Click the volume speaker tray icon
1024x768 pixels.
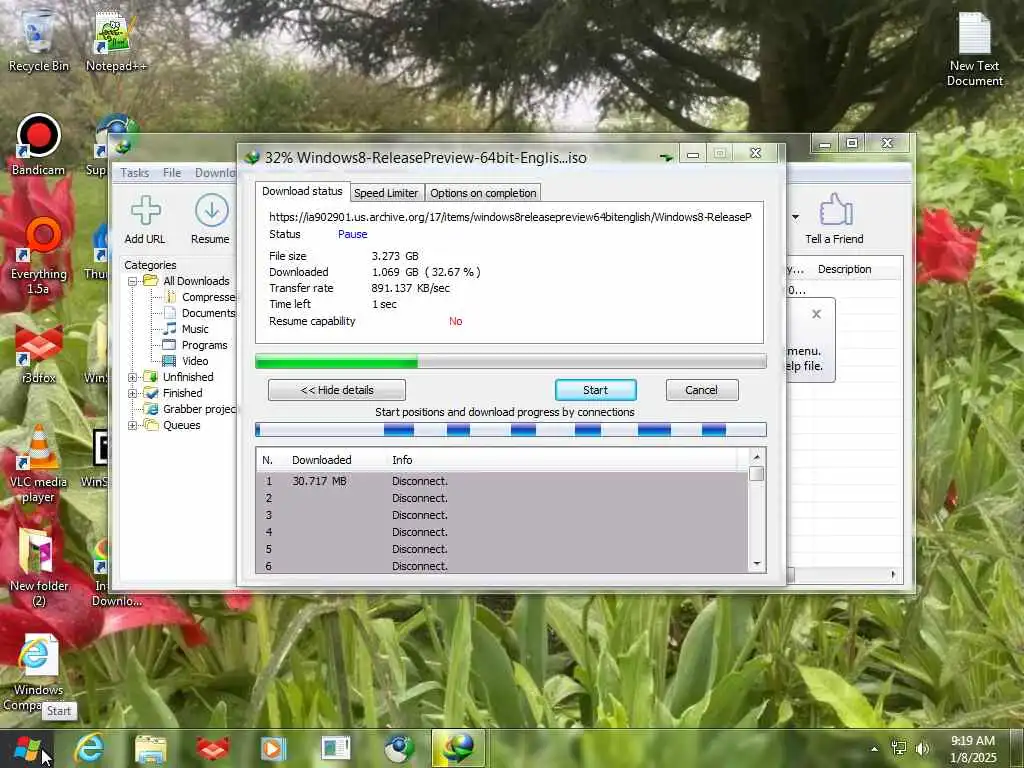click(x=922, y=748)
